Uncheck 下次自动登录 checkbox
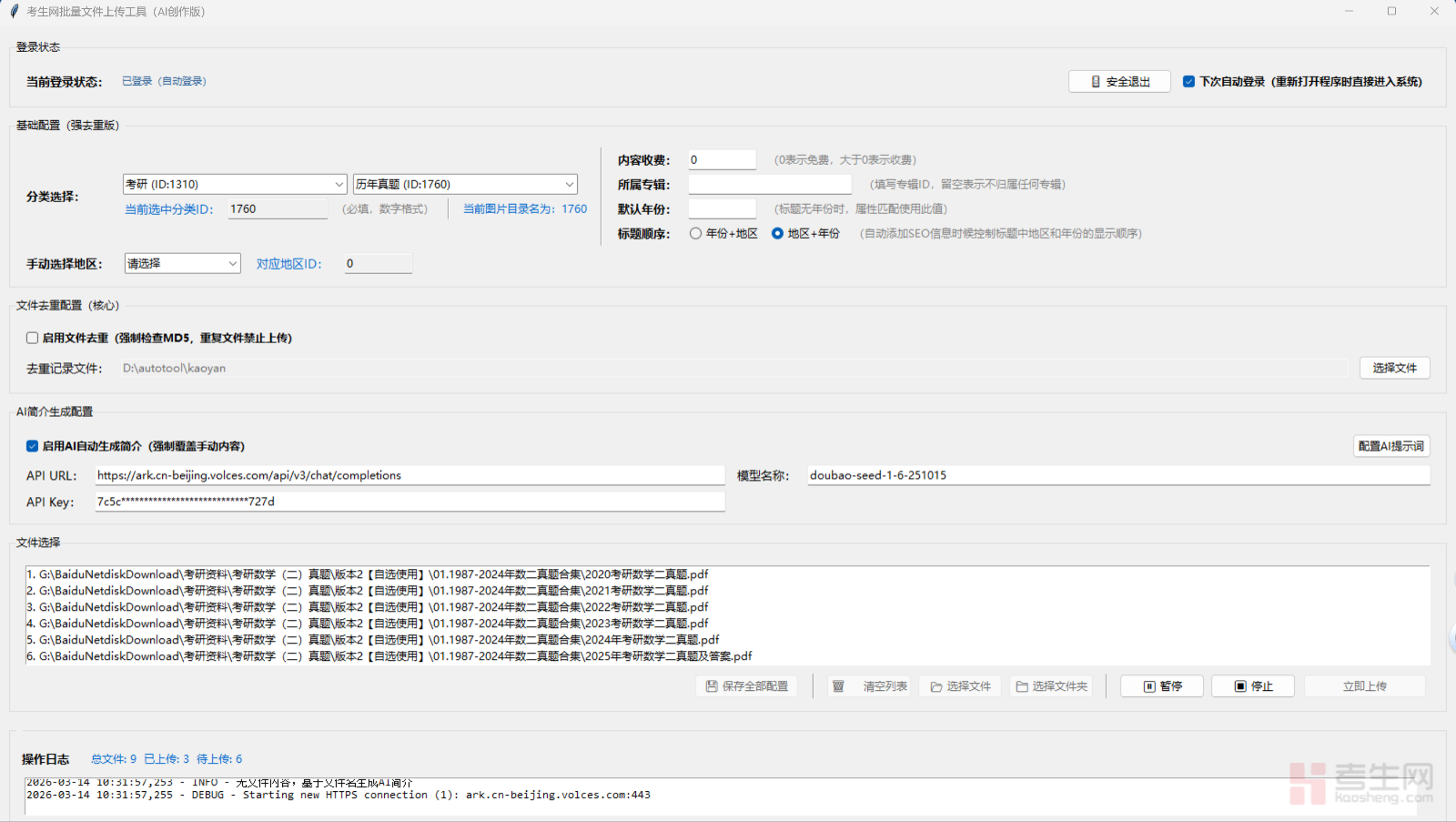This screenshot has height=822, width=1456. point(1188,82)
